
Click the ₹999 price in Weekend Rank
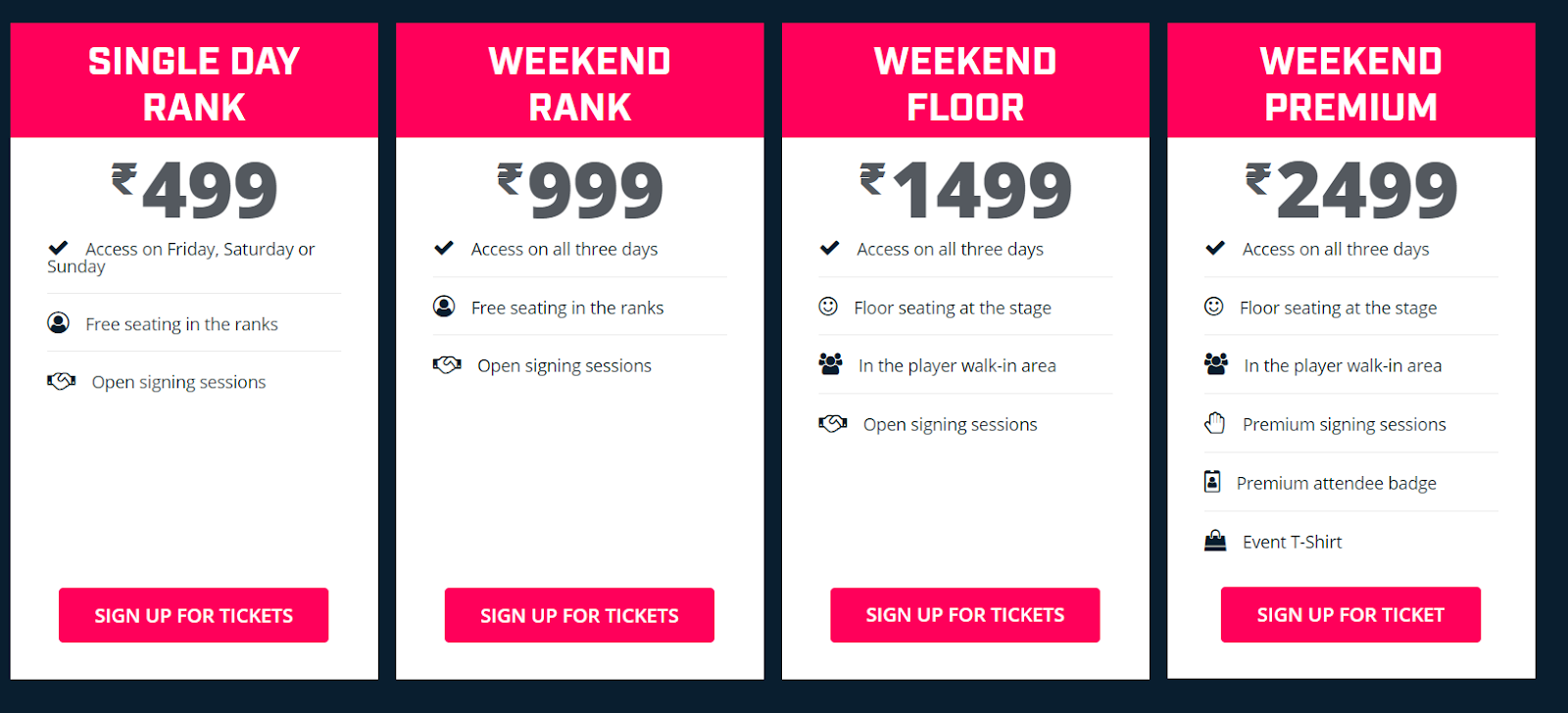point(580,190)
